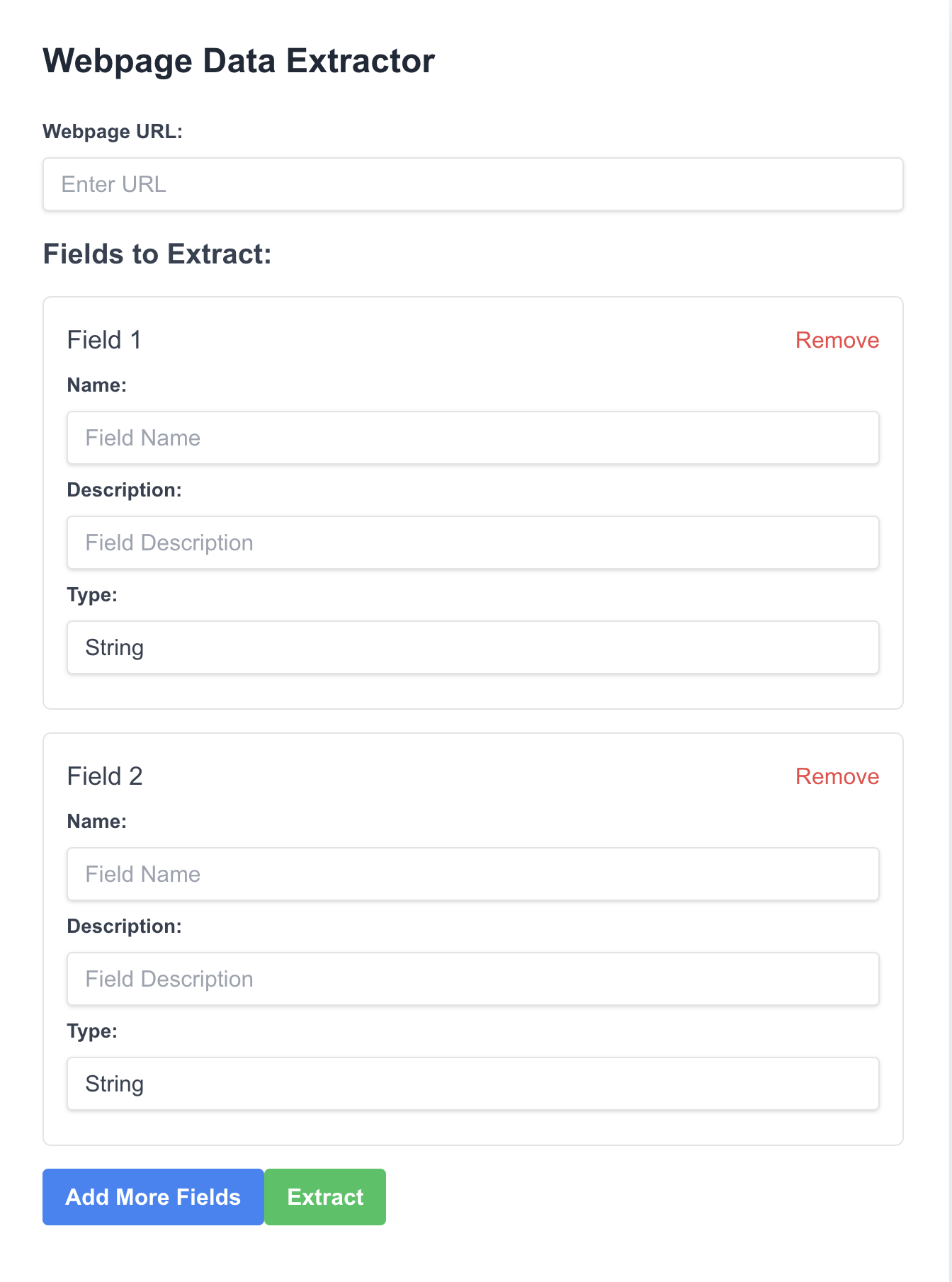Viewport: 952px width, 1282px height.
Task: Click the "Webpage URL:" label
Action: point(113,132)
